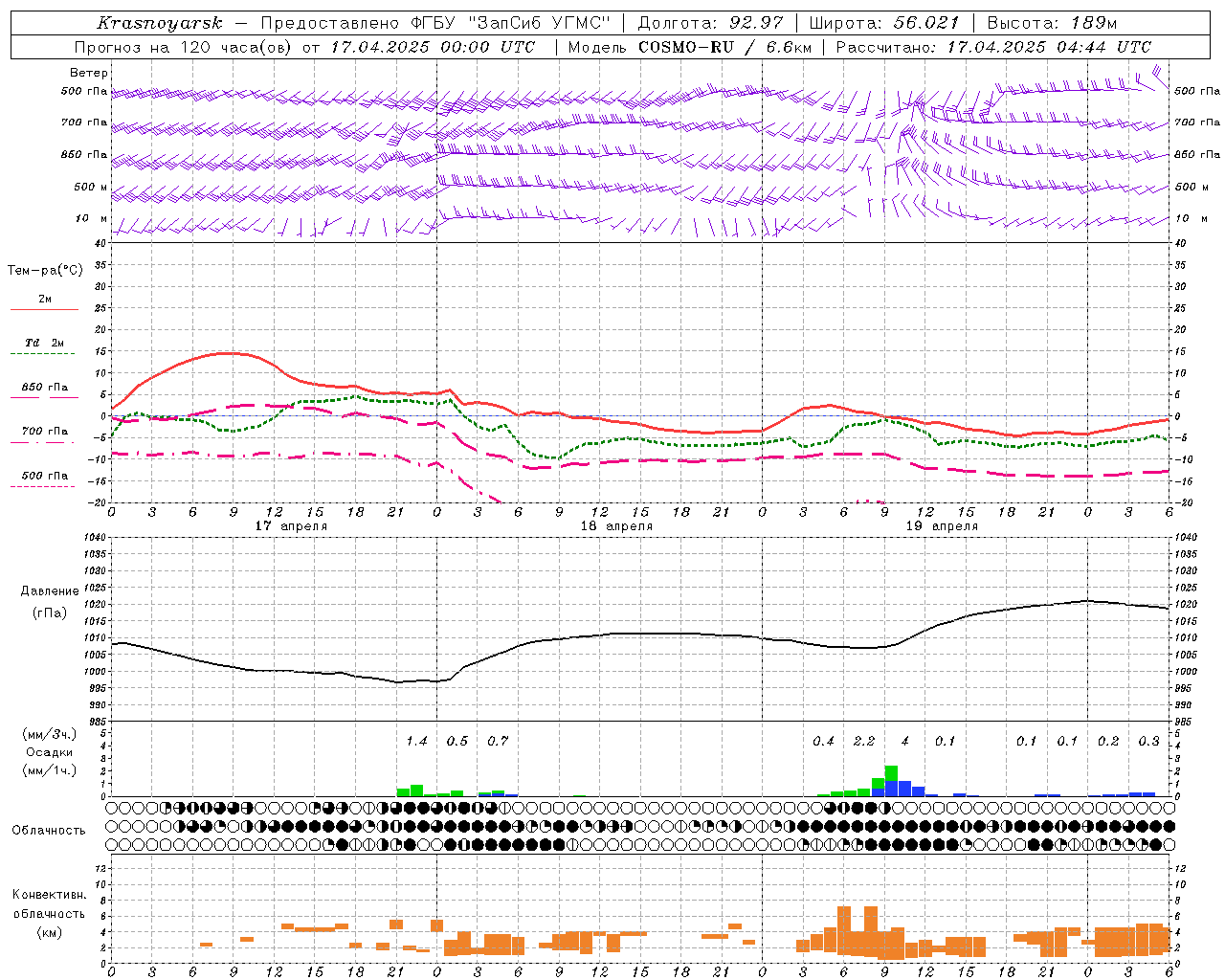Click the Рассчитано 17.04.2025 04:44 UTC timestamp
1225x980 pixels.
993,47
